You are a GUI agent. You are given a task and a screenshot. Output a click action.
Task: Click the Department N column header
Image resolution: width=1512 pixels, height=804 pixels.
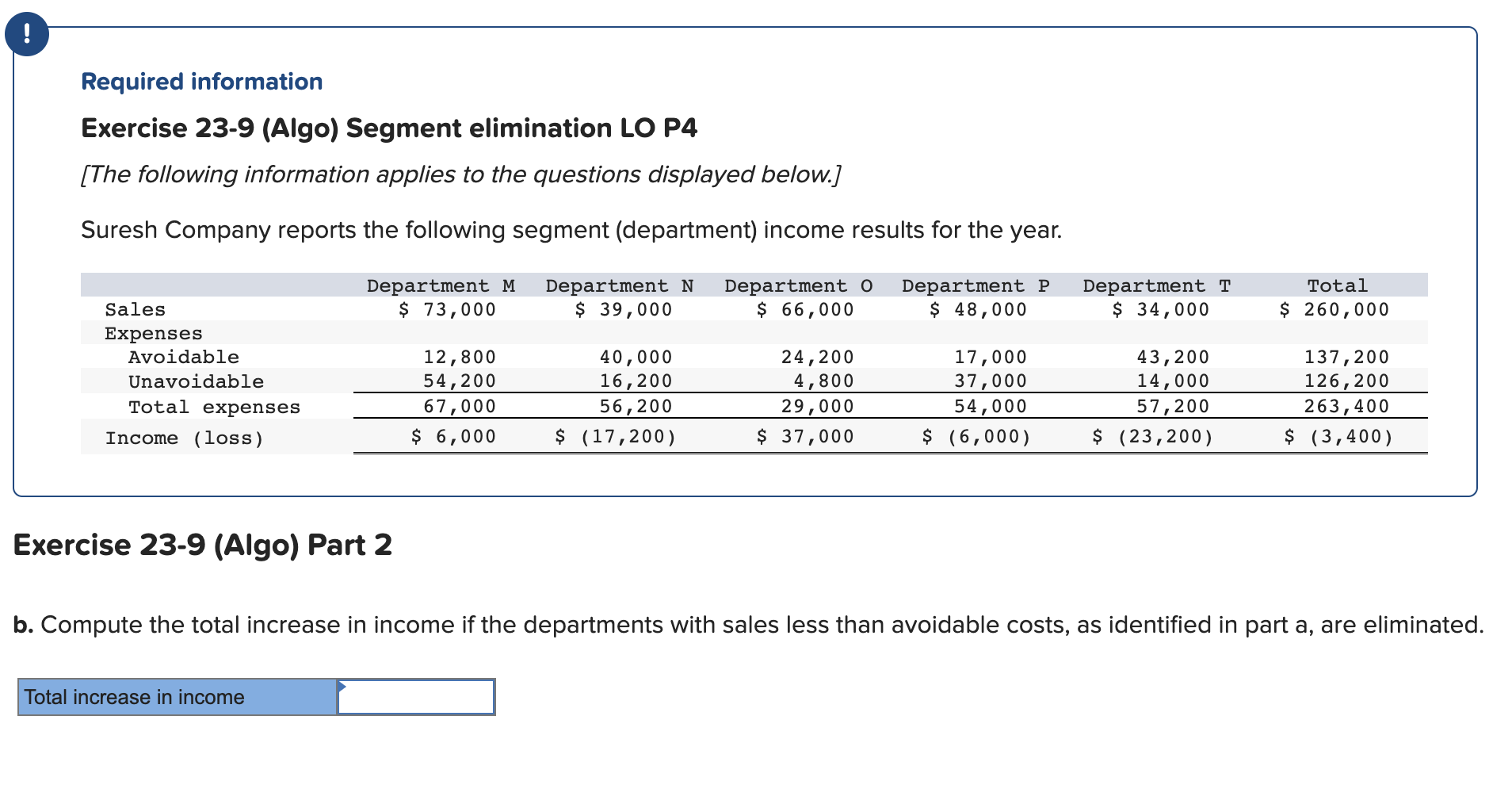(619, 285)
